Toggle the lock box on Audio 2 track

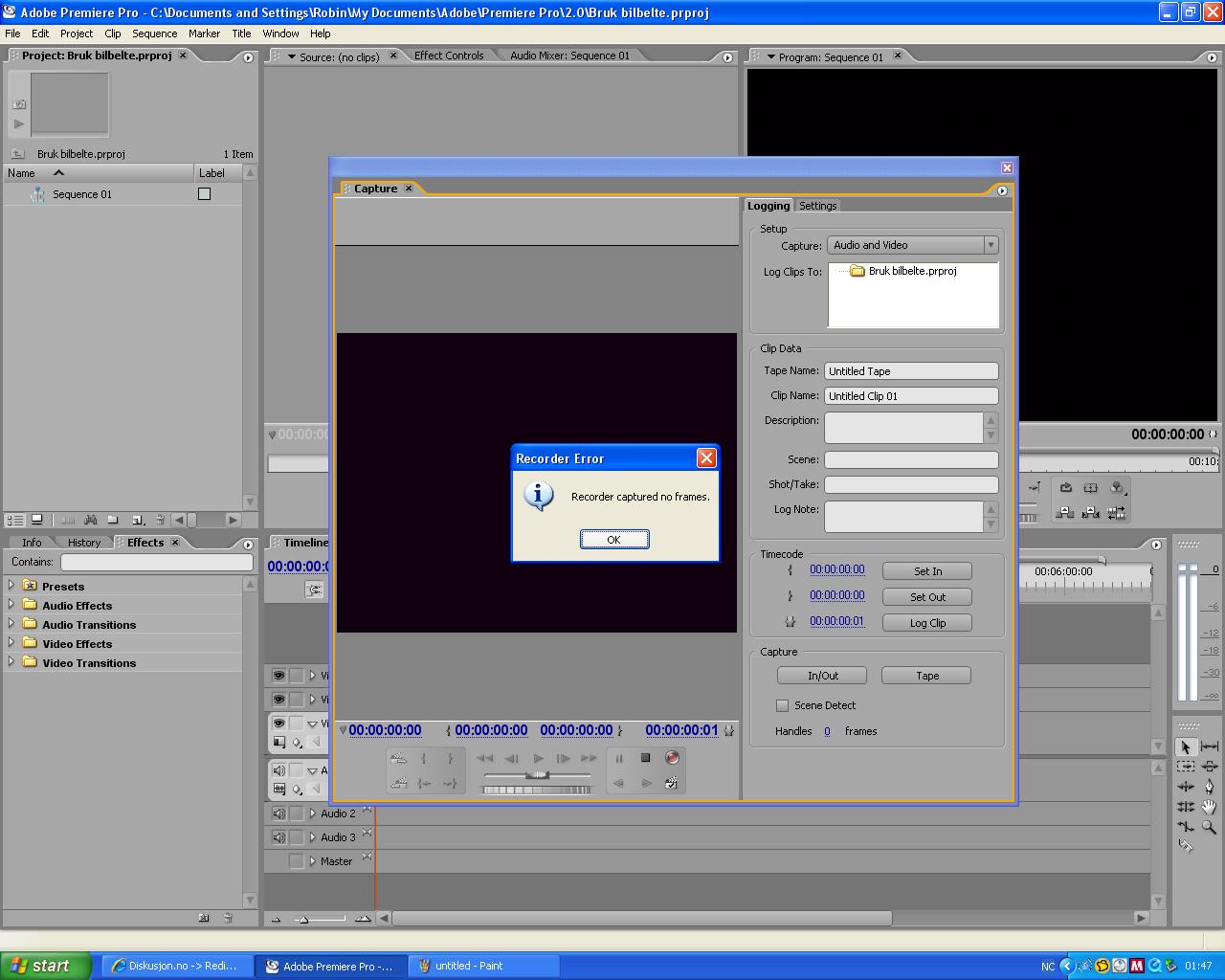coord(297,813)
